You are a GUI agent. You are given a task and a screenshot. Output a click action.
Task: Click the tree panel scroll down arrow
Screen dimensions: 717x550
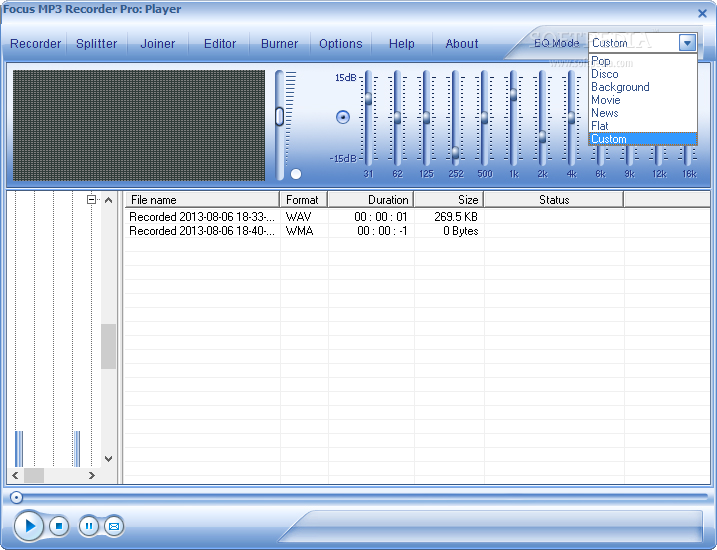point(108,459)
